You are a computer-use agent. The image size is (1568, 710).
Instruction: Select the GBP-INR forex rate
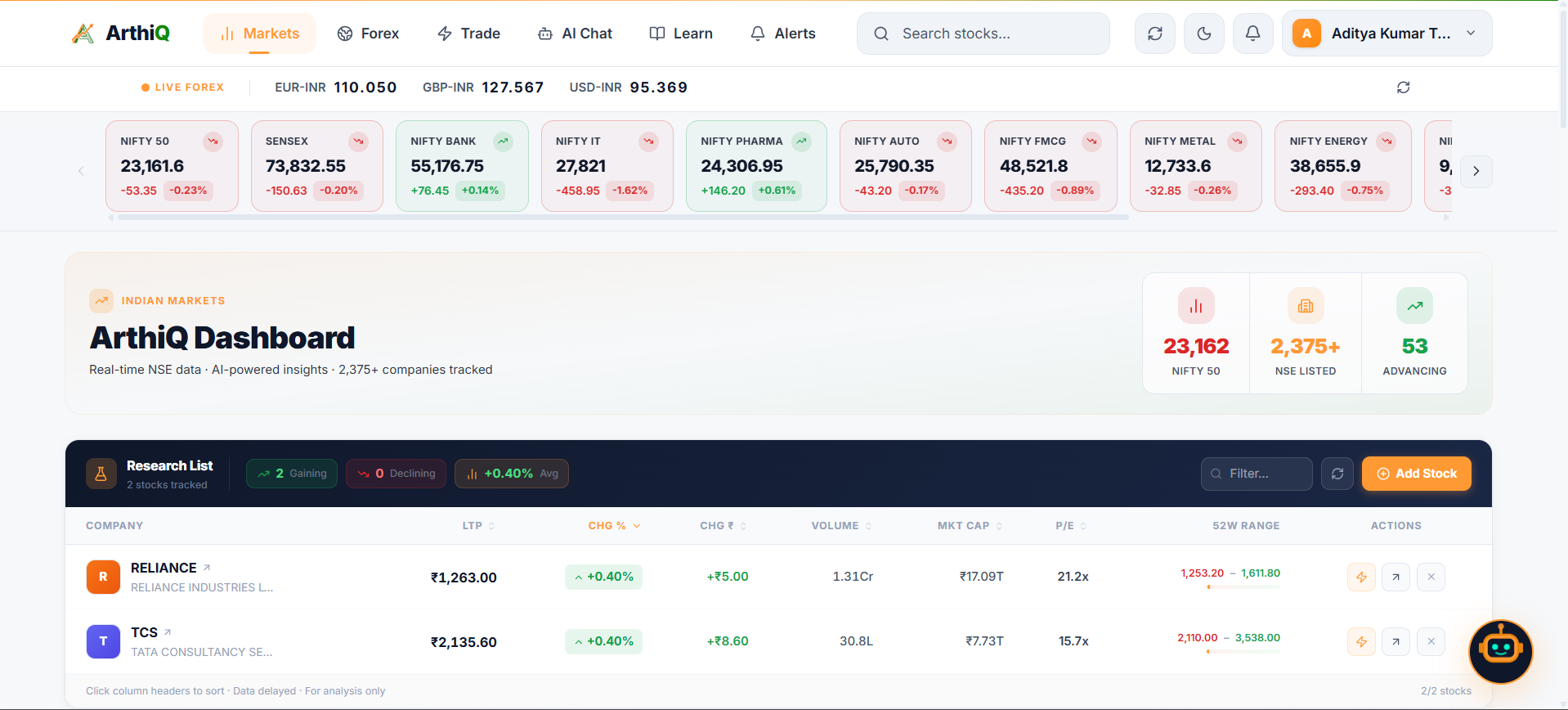click(x=483, y=88)
